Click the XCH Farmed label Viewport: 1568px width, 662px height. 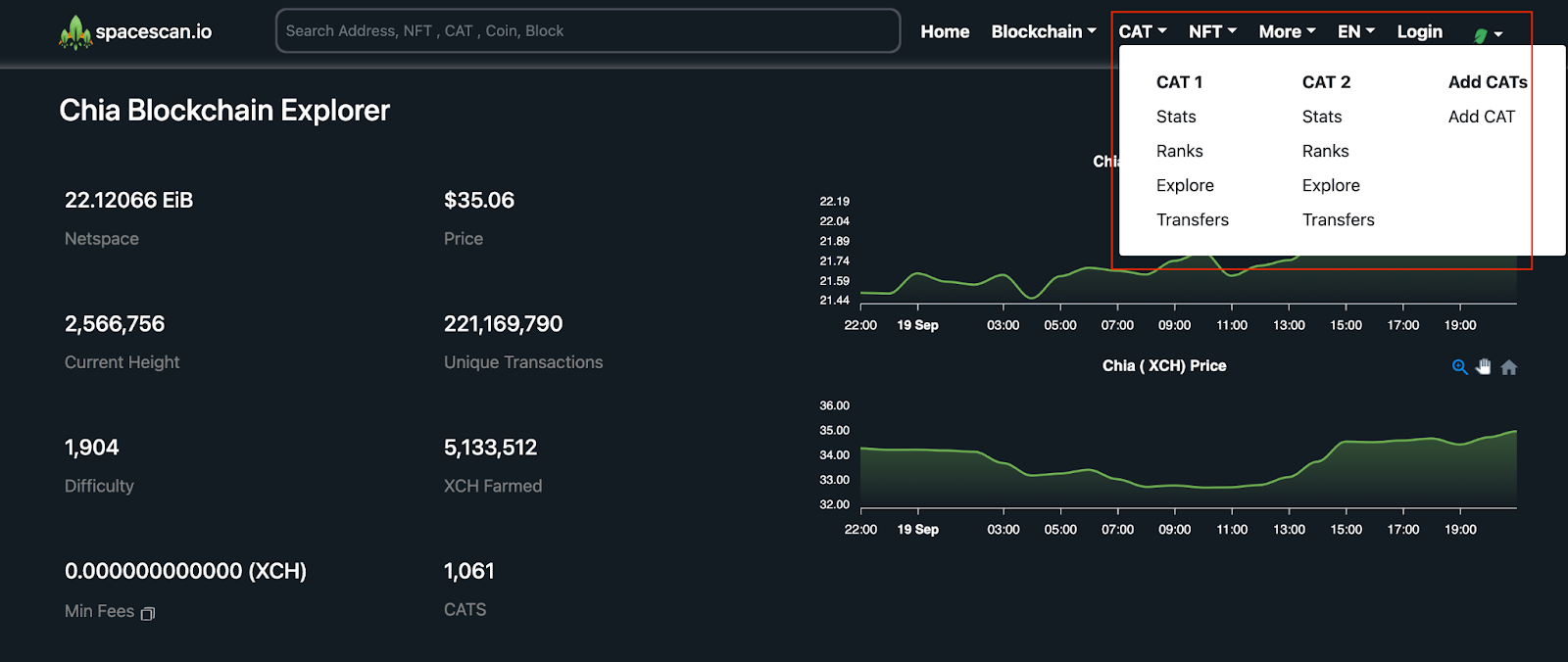[493, 486]
